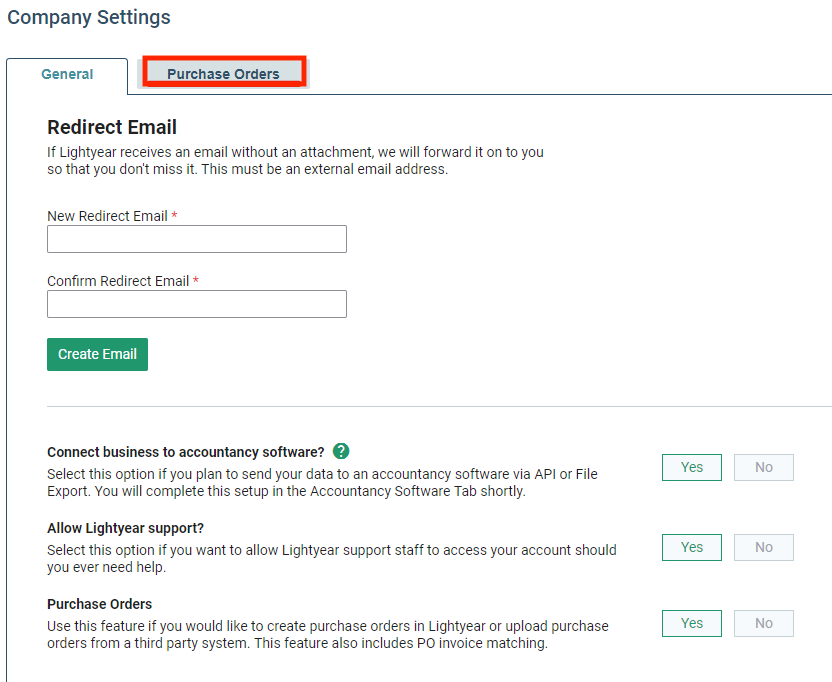Image resolution: width=832 pixels, height=682 pixels.
Task: Disable Purchase Orders feature with No
Action: pos(764,623)
